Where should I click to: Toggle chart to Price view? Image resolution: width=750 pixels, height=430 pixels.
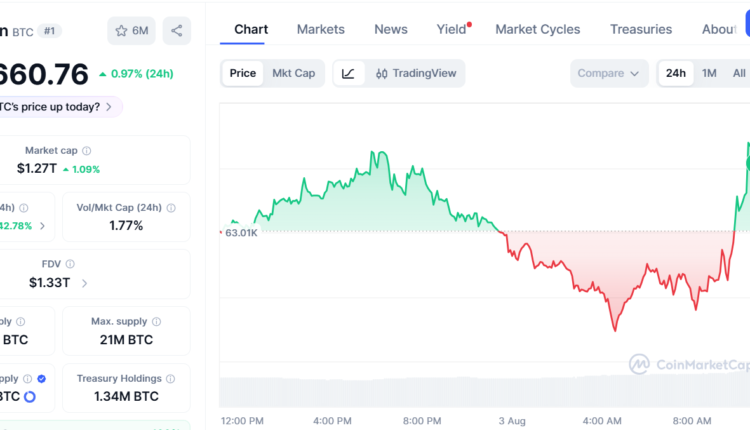[x=243, y=73]
